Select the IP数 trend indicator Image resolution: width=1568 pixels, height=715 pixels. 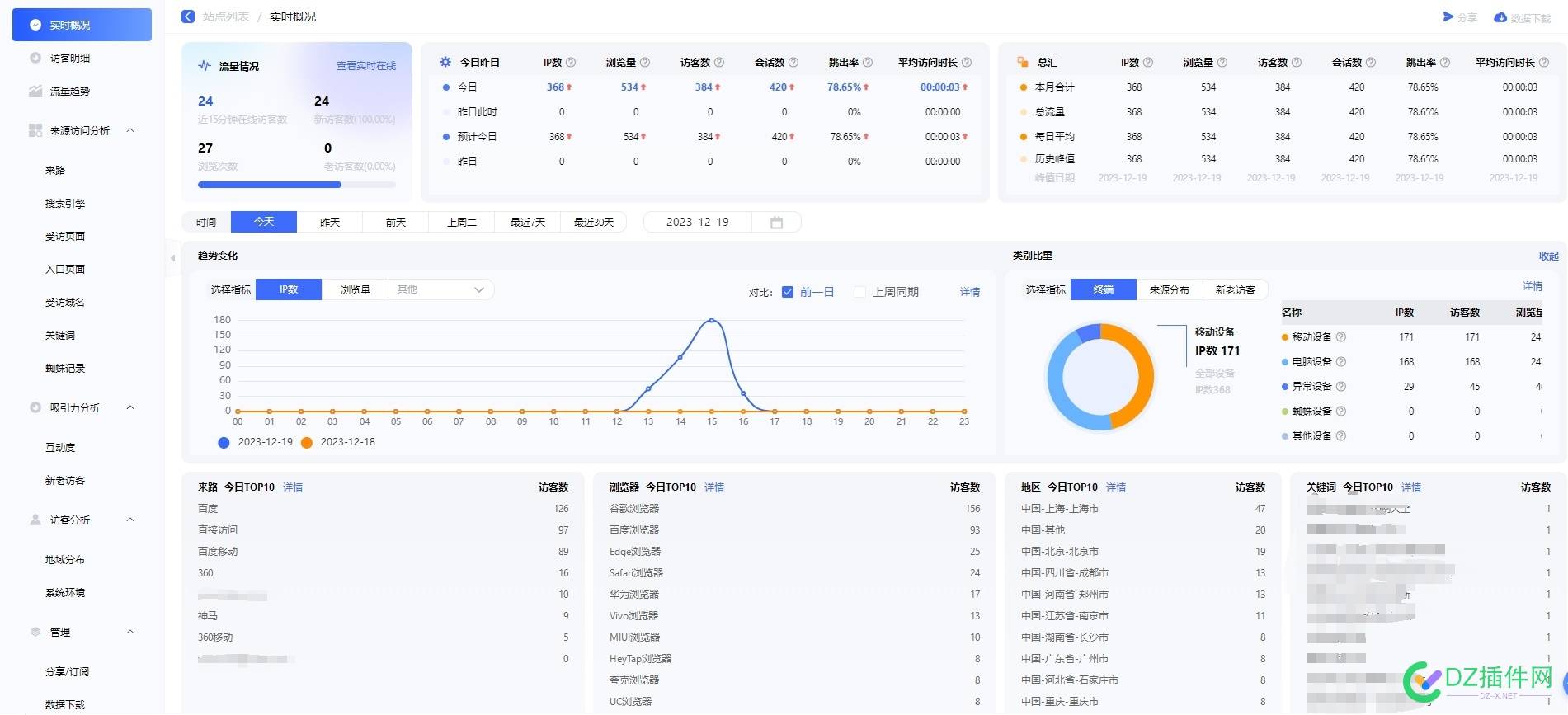click(289, 289)
